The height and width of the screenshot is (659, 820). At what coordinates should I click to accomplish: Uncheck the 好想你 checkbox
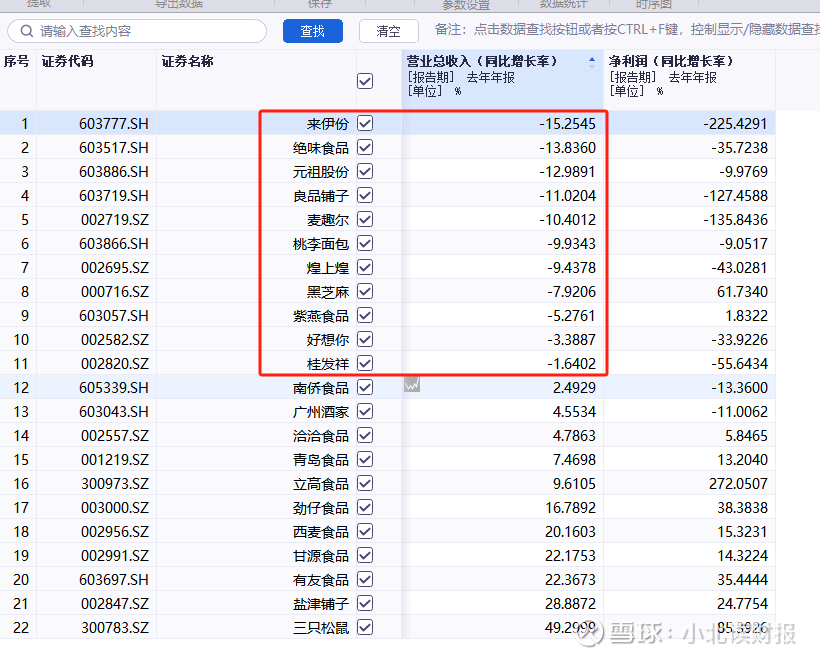365,339
